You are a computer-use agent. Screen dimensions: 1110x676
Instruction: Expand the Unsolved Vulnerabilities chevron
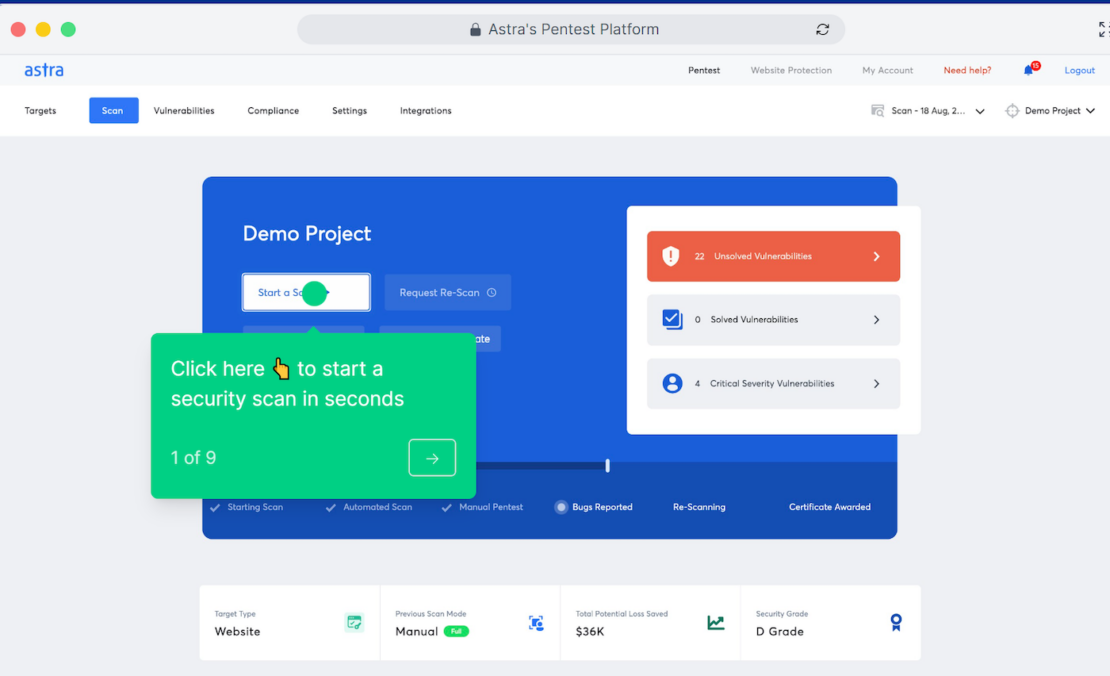[876, 256]
